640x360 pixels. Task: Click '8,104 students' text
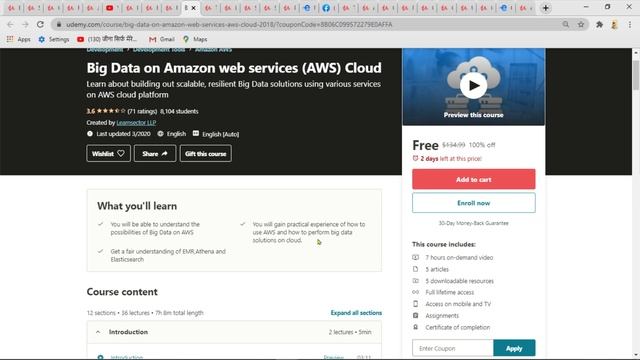coord(179,111)
